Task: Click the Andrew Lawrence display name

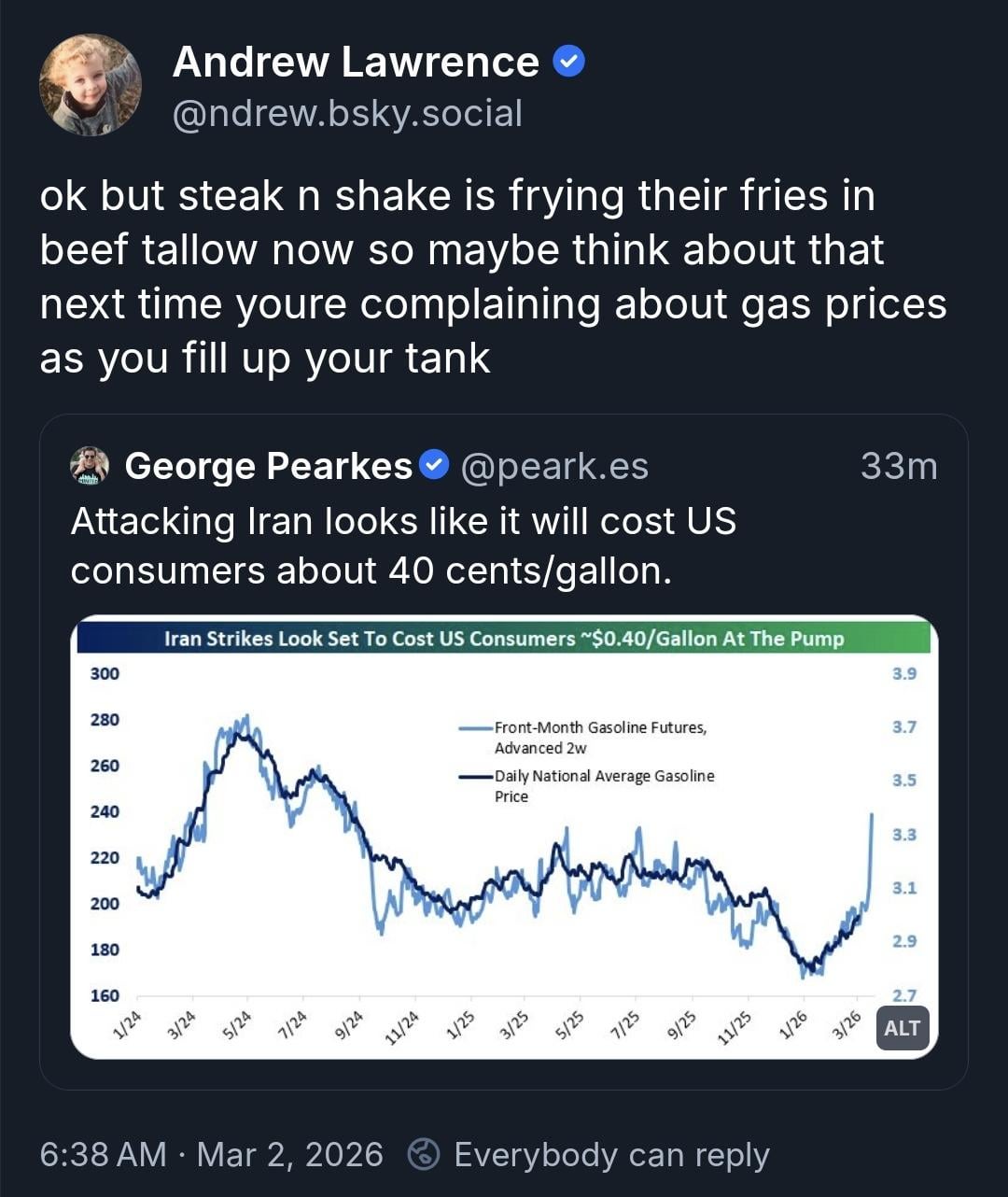Action: click(x=356, y=63)
